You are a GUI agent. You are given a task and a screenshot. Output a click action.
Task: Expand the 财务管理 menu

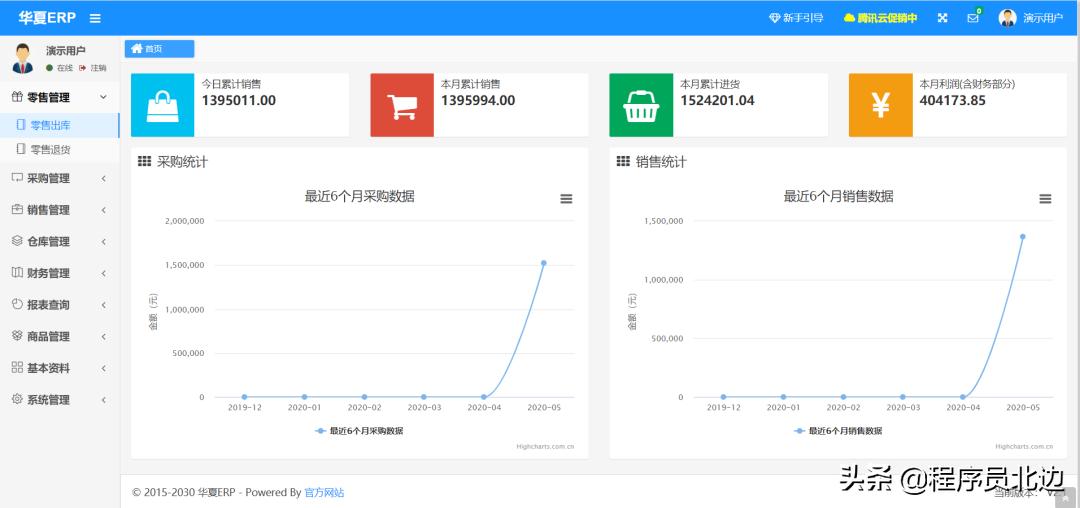59,273
